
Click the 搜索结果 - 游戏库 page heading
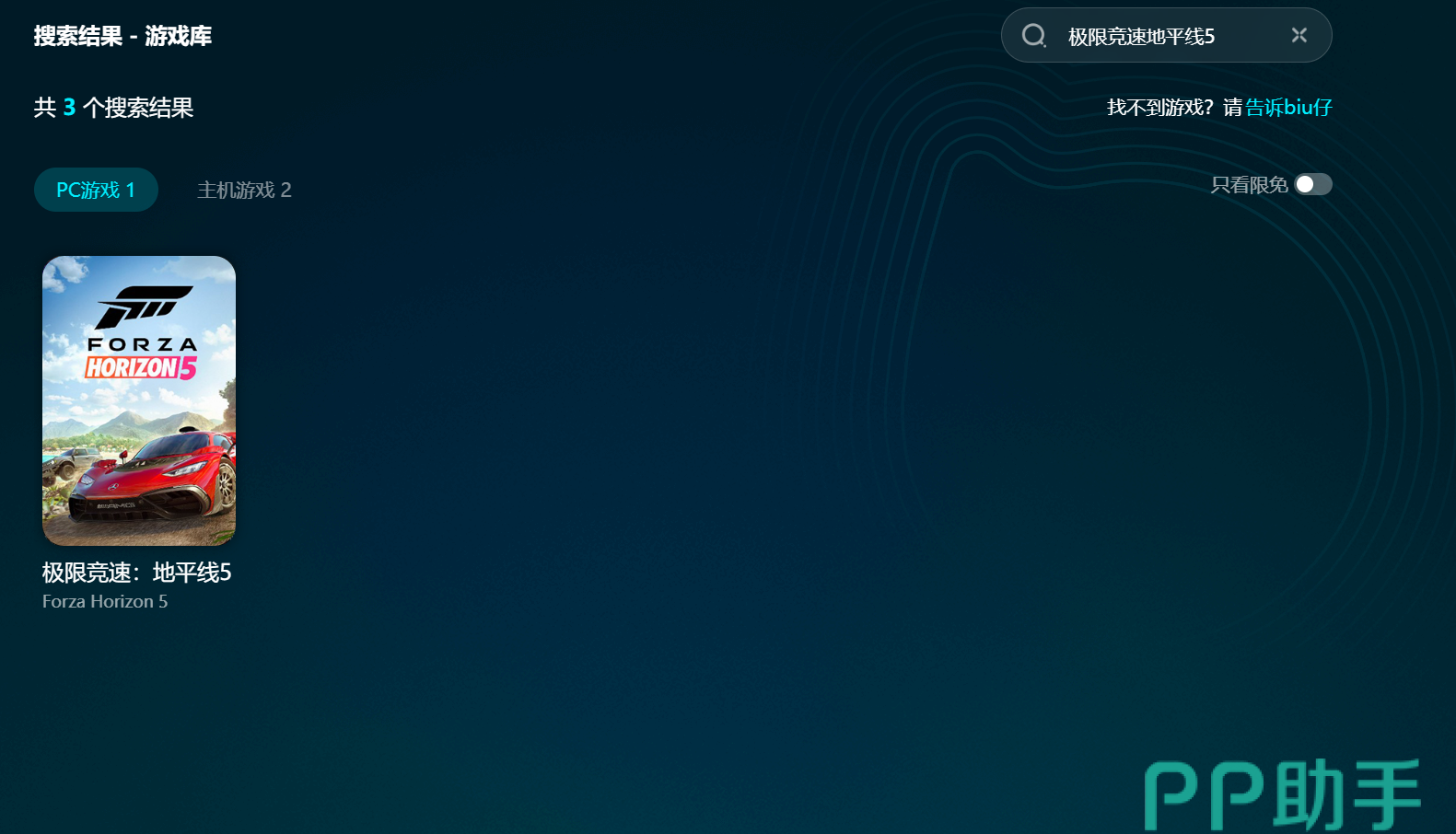pyautogui.click(x=122, y=36)
